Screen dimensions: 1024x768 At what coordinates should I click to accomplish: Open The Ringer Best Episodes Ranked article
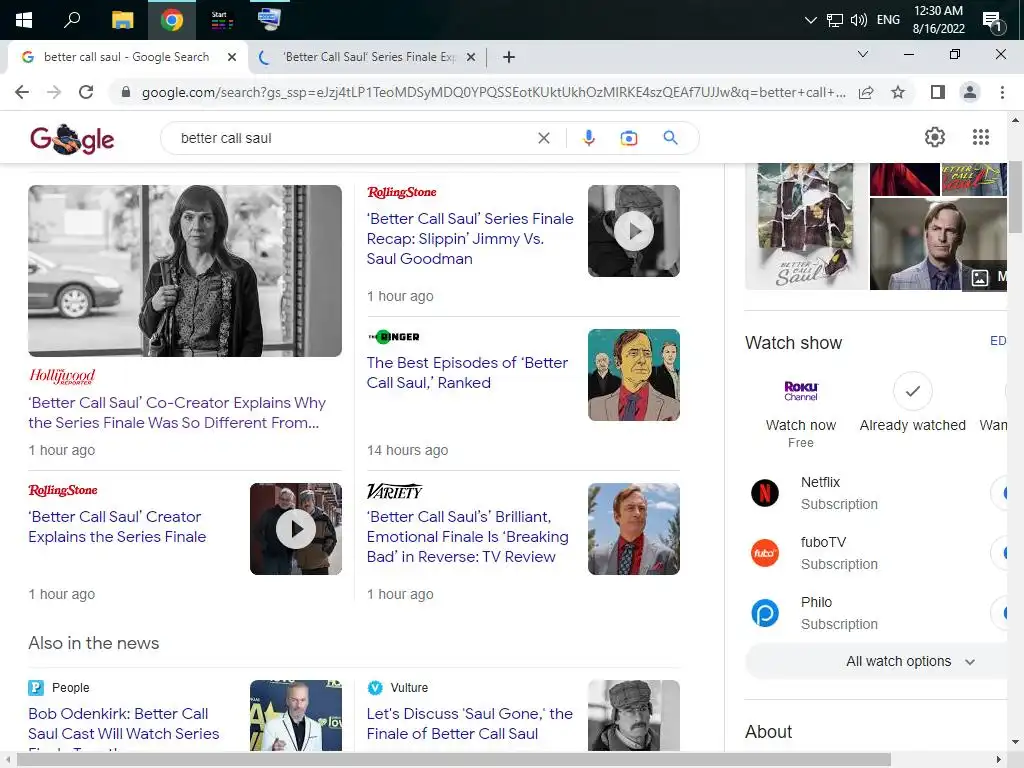pos(467,372)
